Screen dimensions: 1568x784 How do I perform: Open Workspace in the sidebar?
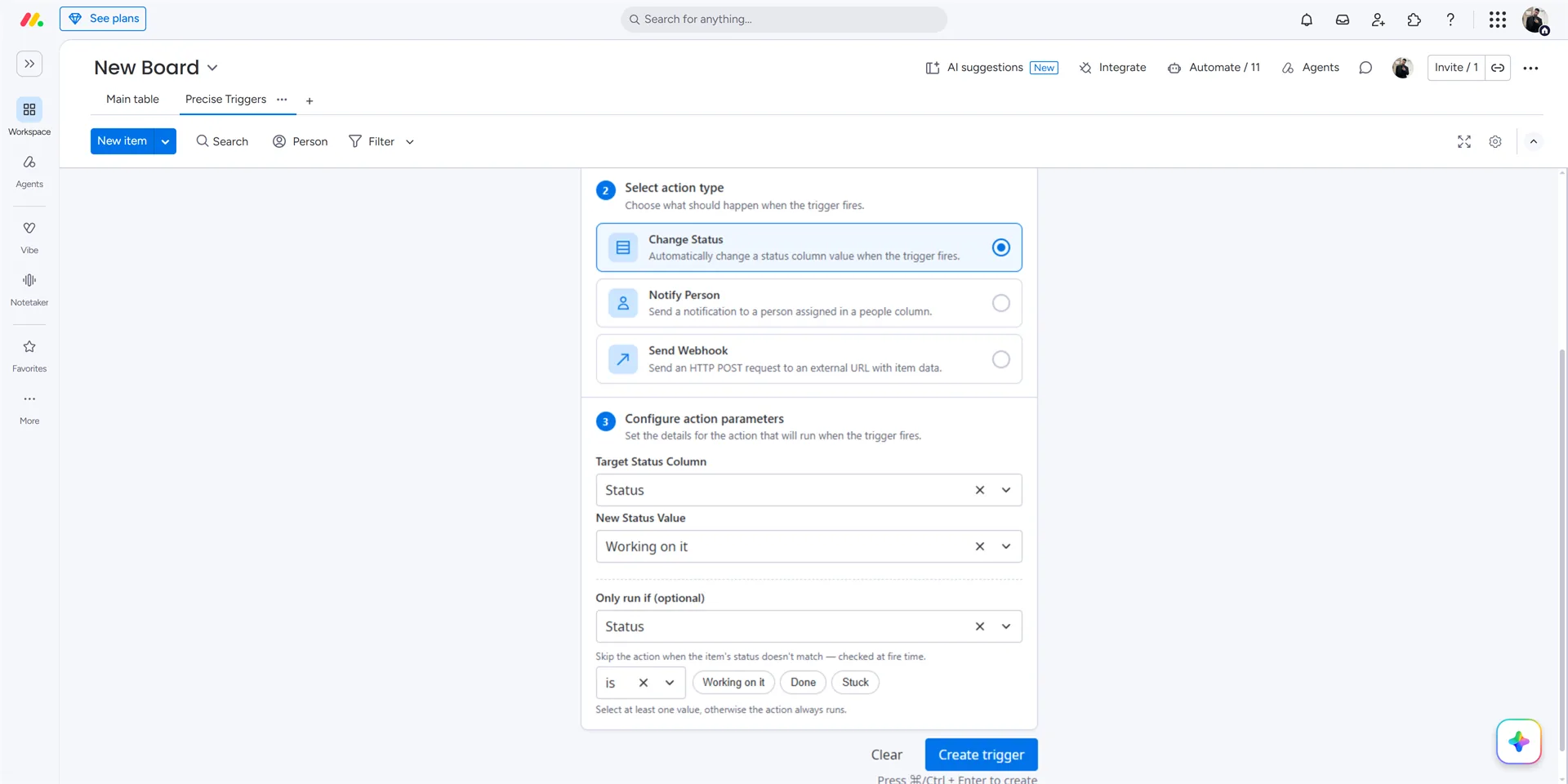point(29,117)
